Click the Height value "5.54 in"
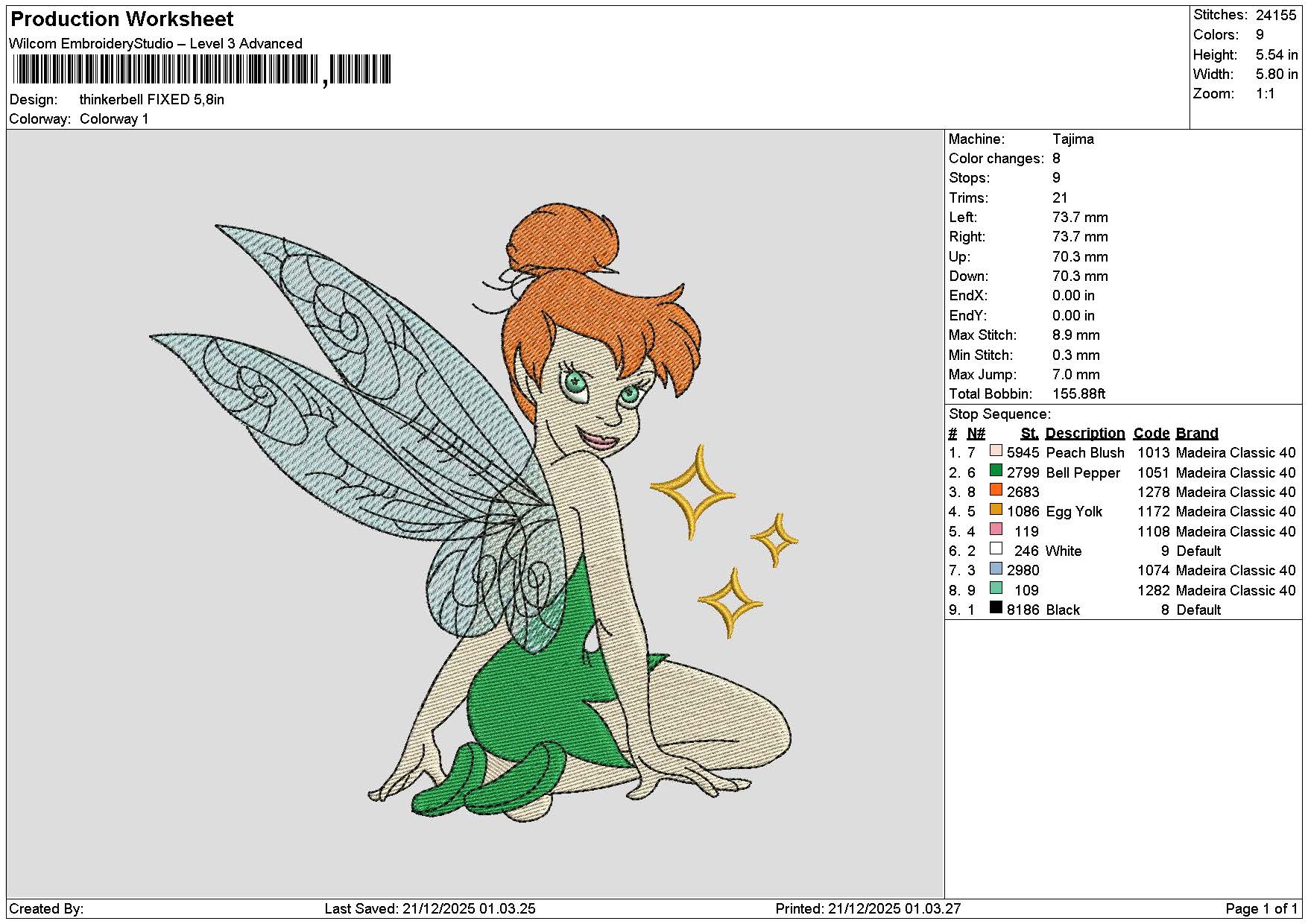This screenshot has height=924, width=1308. tap(1277, 55)
